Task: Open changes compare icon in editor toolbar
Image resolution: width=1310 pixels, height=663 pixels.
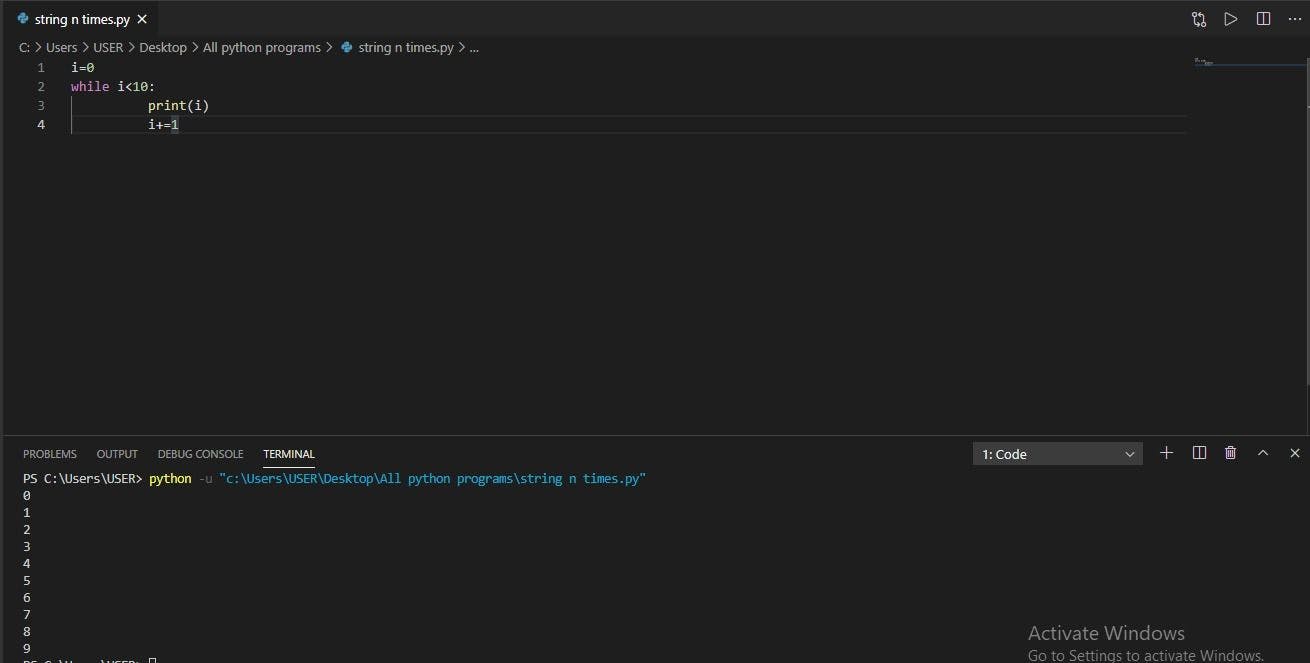Action: [1199, 19]
